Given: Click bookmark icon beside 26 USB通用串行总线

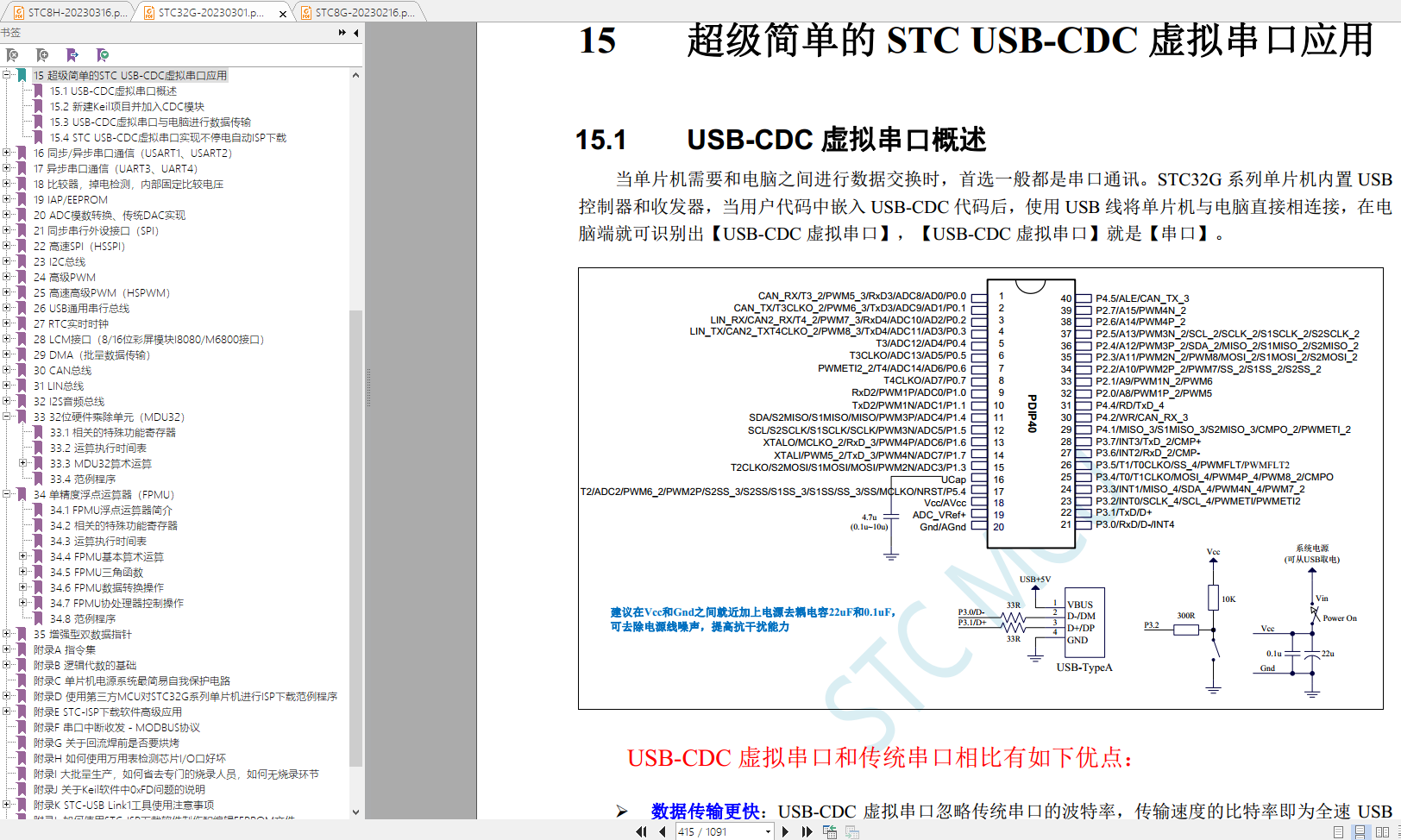Looking at the screenshot, I should coord(22,309).
